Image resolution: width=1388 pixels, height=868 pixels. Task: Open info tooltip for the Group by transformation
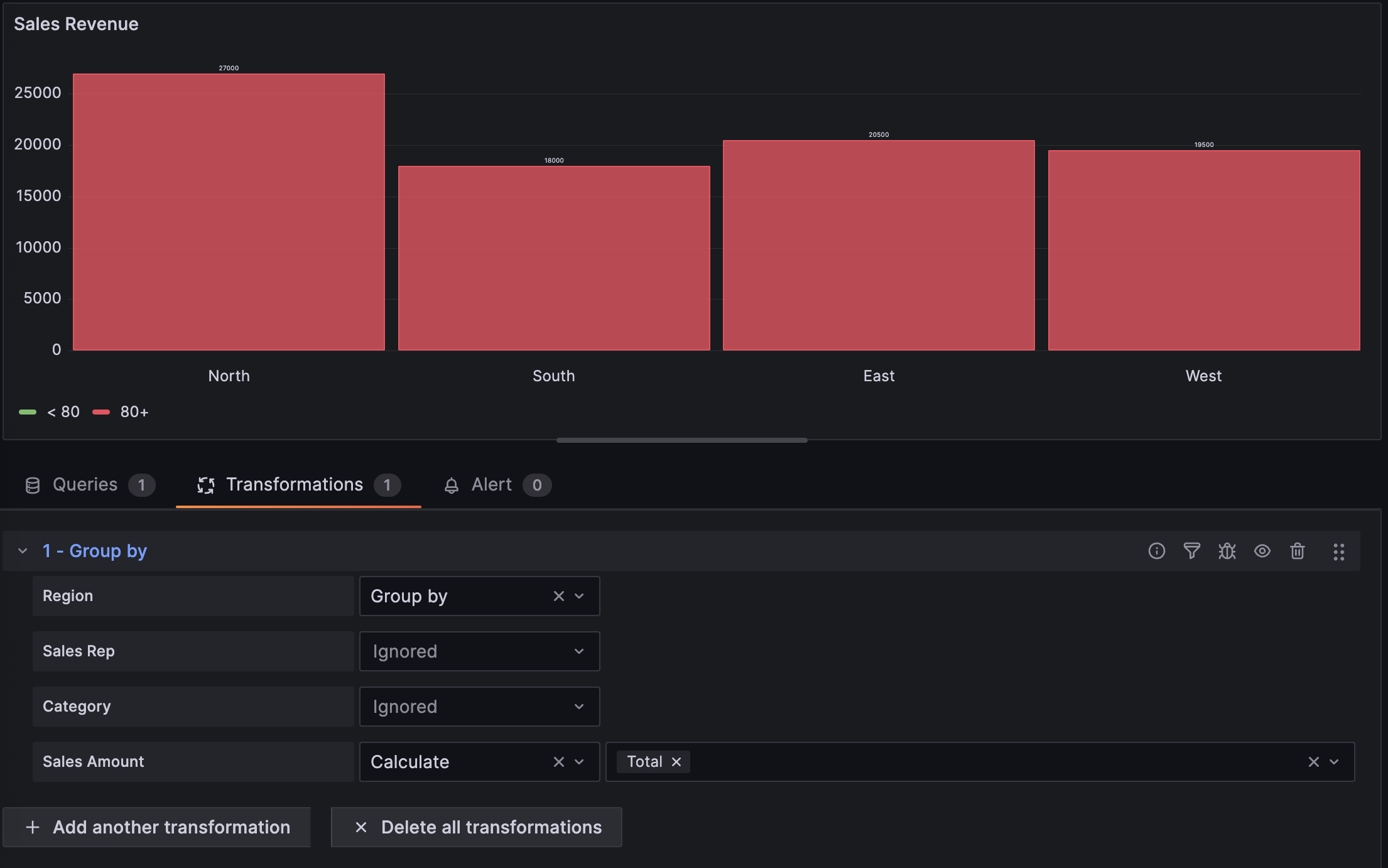pos(1156,551)
